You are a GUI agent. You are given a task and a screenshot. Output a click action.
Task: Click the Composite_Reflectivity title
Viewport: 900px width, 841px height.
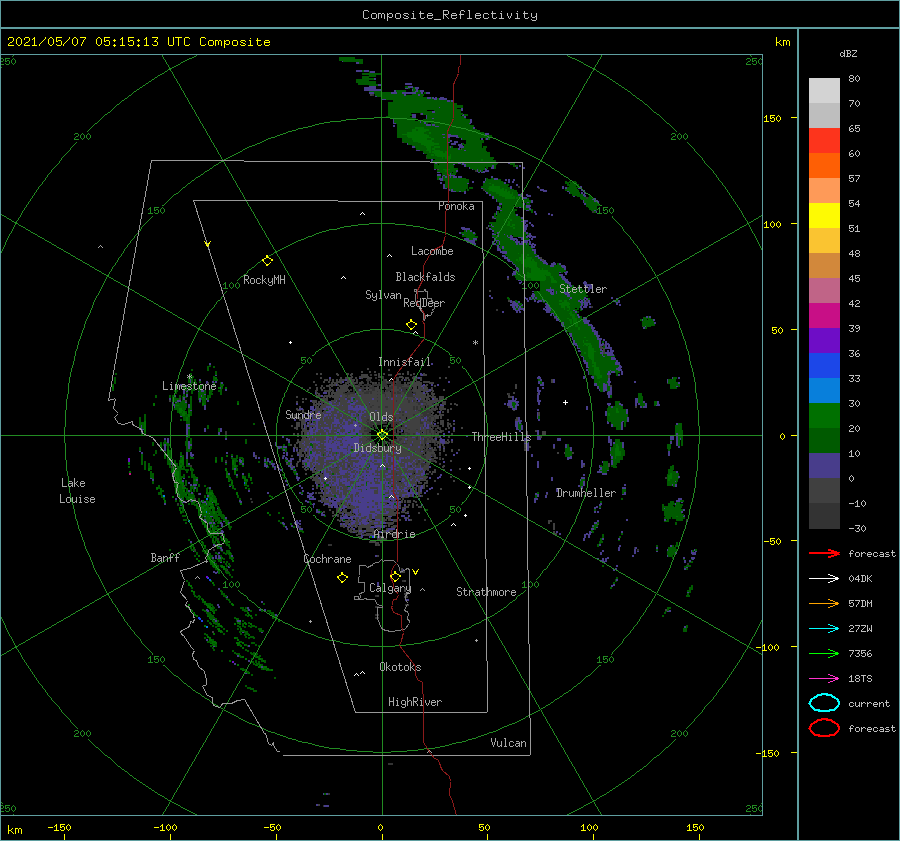point(450,15)
